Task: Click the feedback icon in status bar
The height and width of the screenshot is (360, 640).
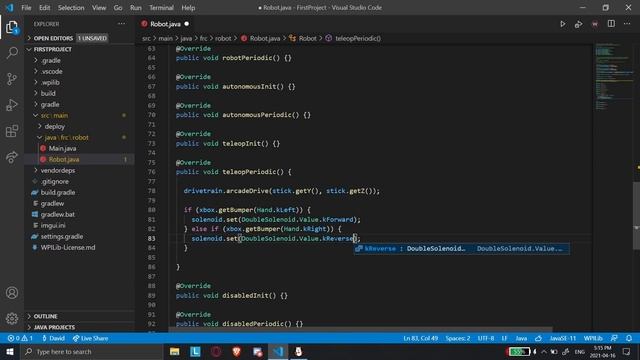Action: click(x=614, y=338)
